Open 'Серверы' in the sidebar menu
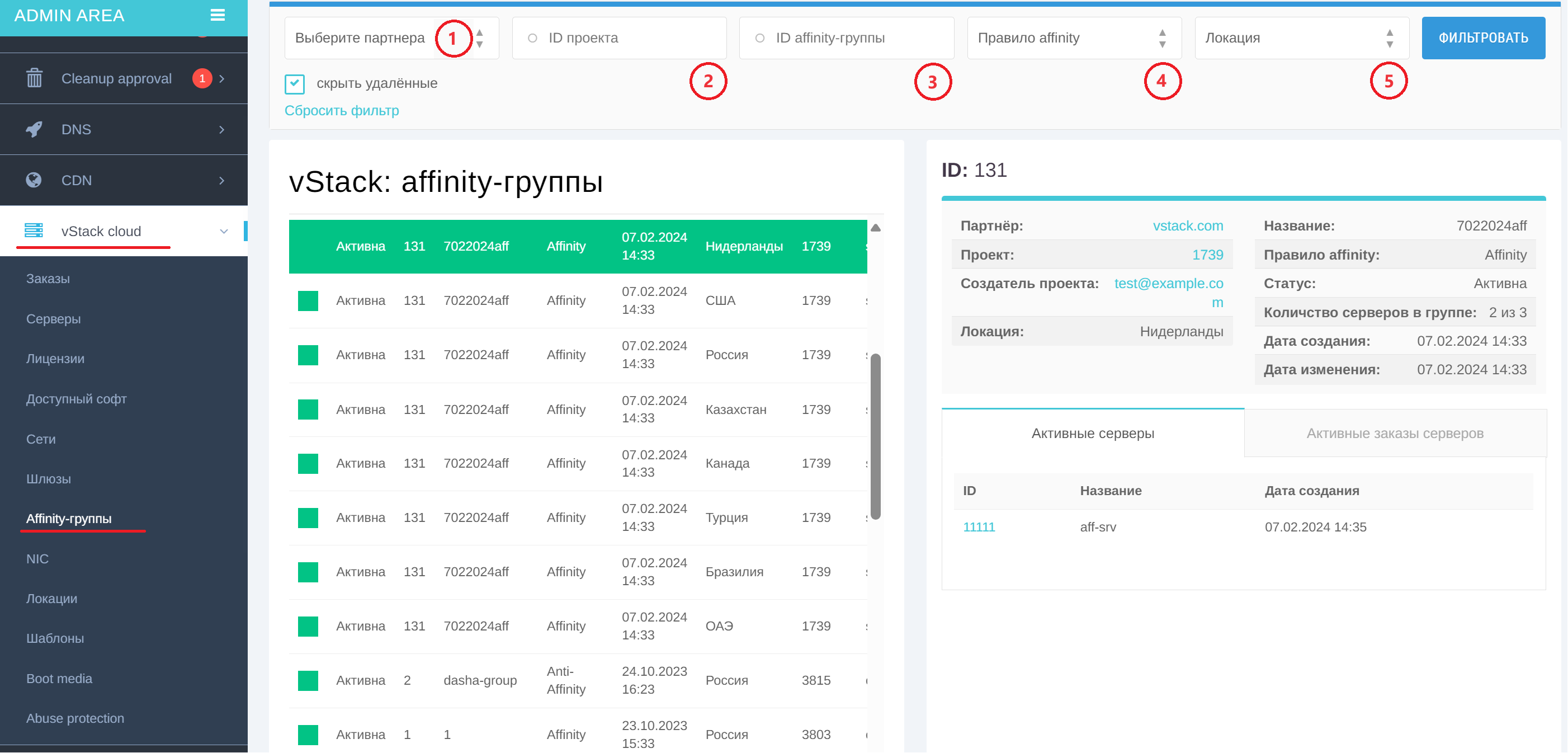The width and height of the screenshot is (1568, 753). click(x=54, y=319)
